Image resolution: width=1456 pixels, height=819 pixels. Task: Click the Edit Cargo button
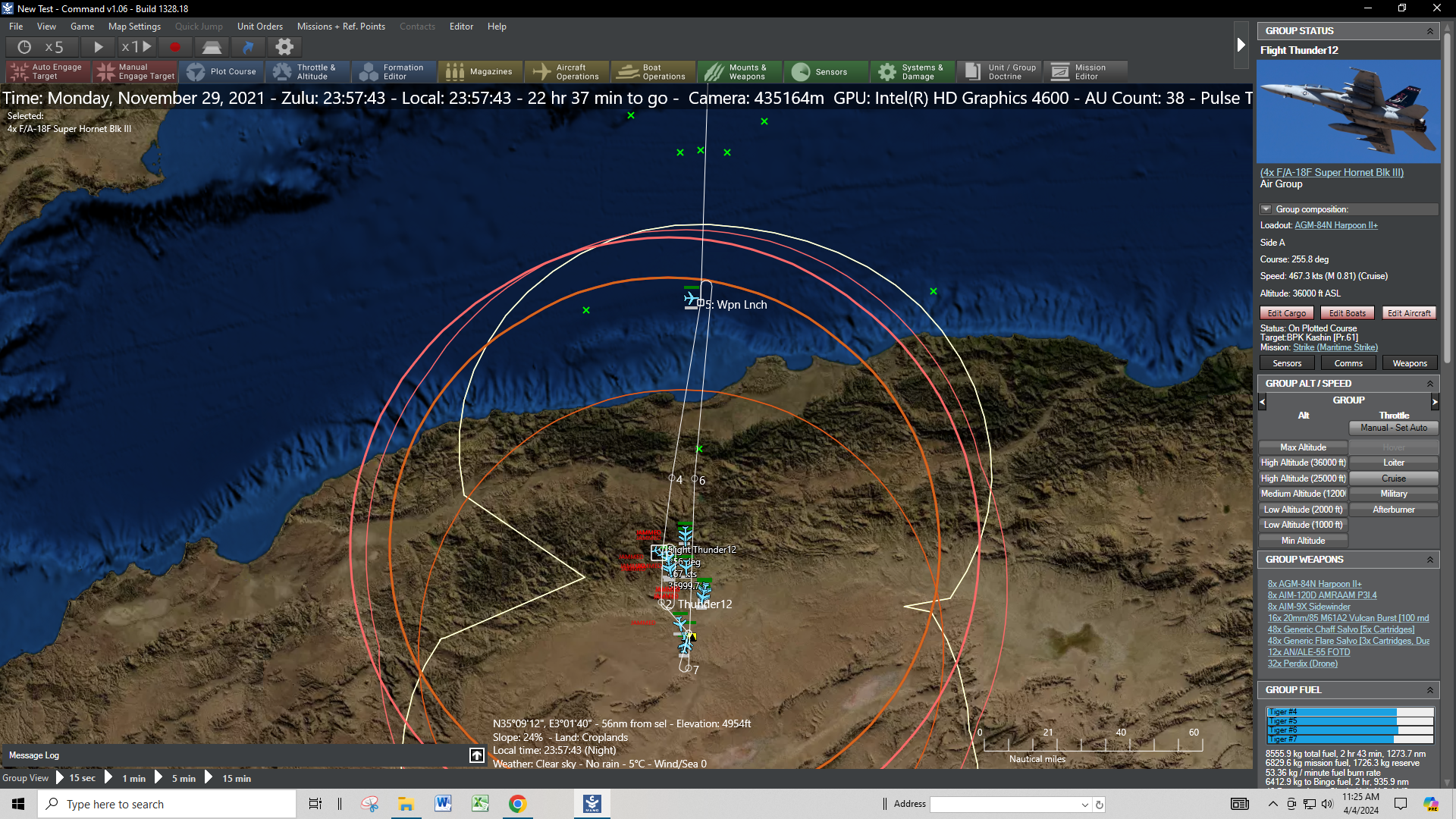point(1287,313)
